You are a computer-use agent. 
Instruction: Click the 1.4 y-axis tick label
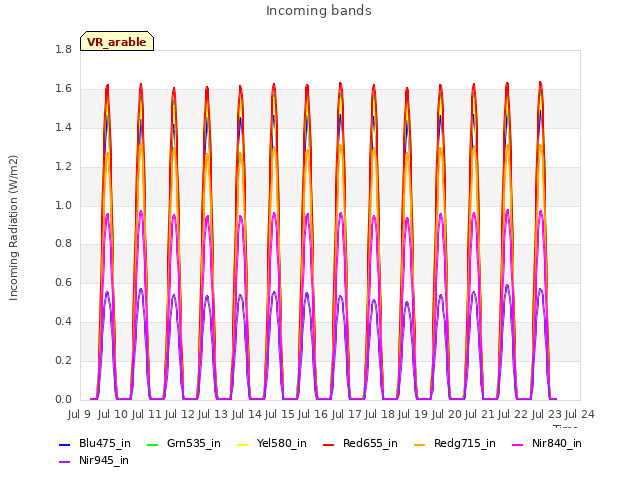pyautogui.click(x=63, y=128)
